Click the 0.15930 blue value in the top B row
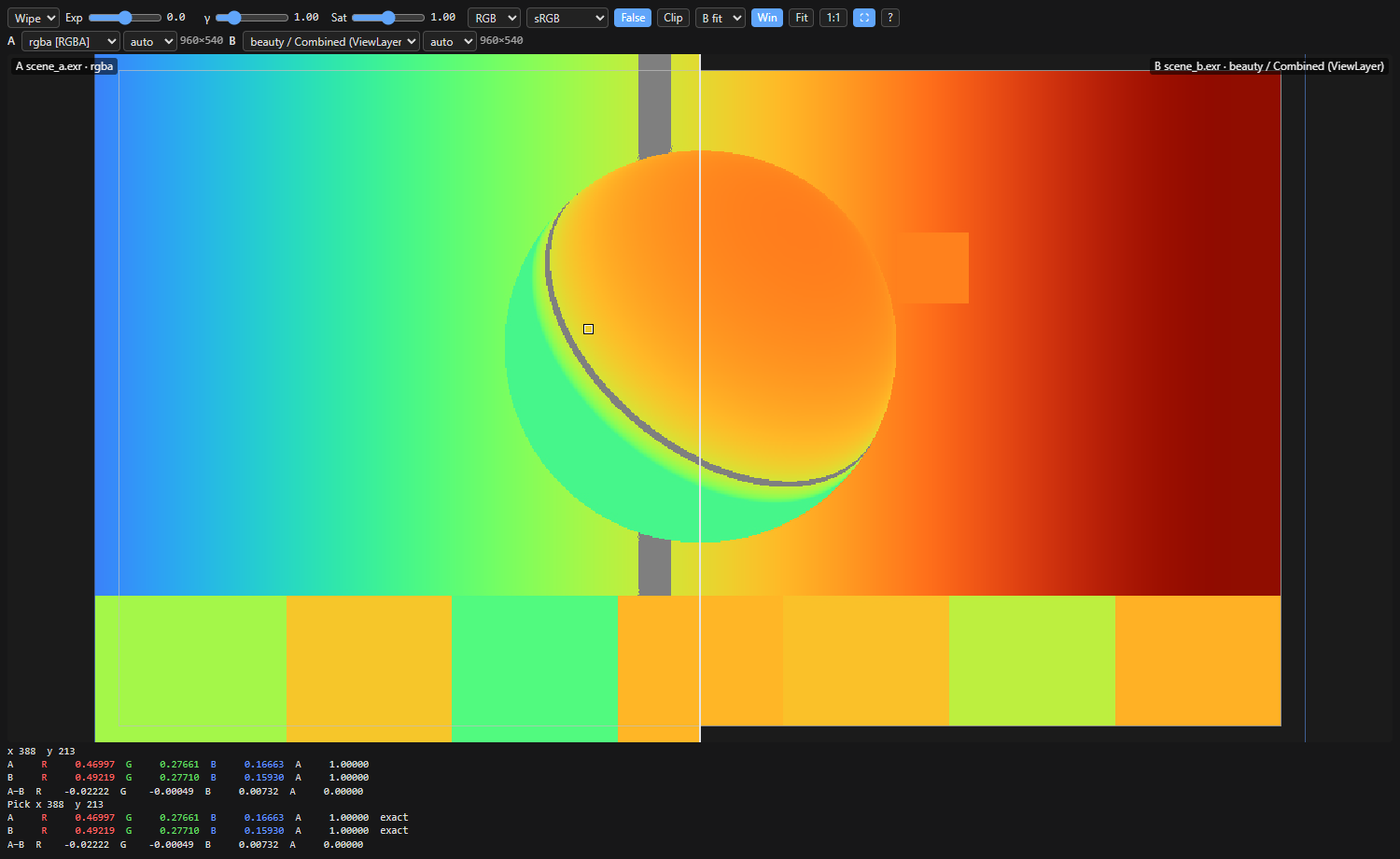The width and height of the screenshot is (1400, 859). click(x=264, y=777)
